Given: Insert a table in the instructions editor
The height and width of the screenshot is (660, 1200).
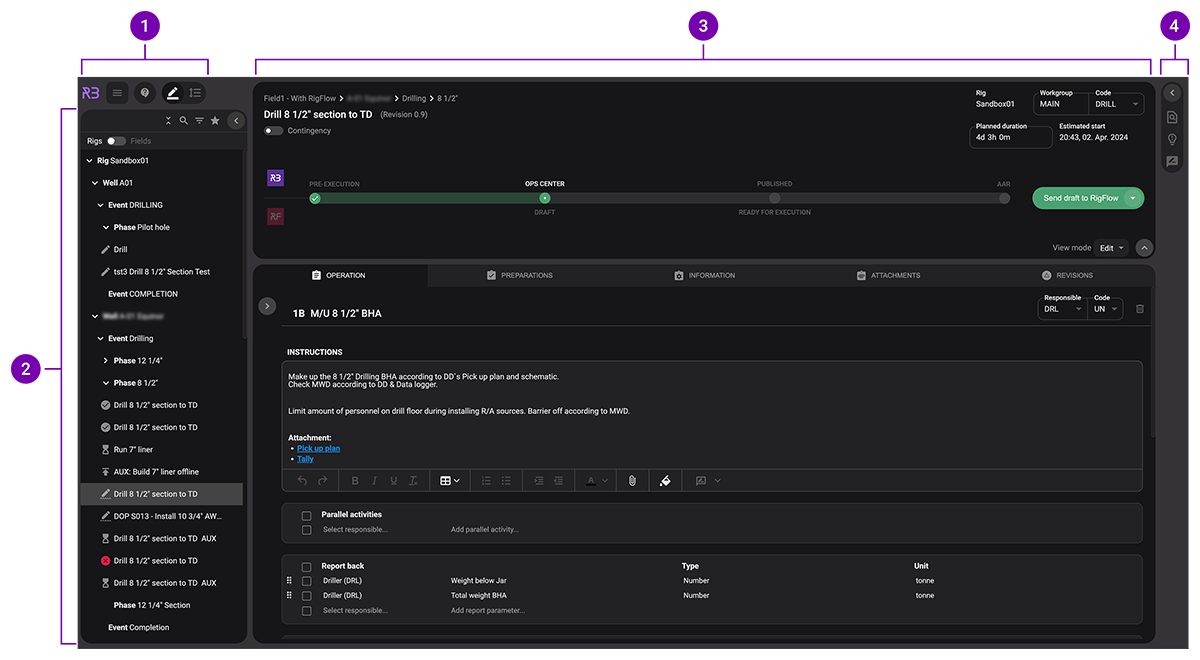Looking at the screenshot, I should 447,481.
